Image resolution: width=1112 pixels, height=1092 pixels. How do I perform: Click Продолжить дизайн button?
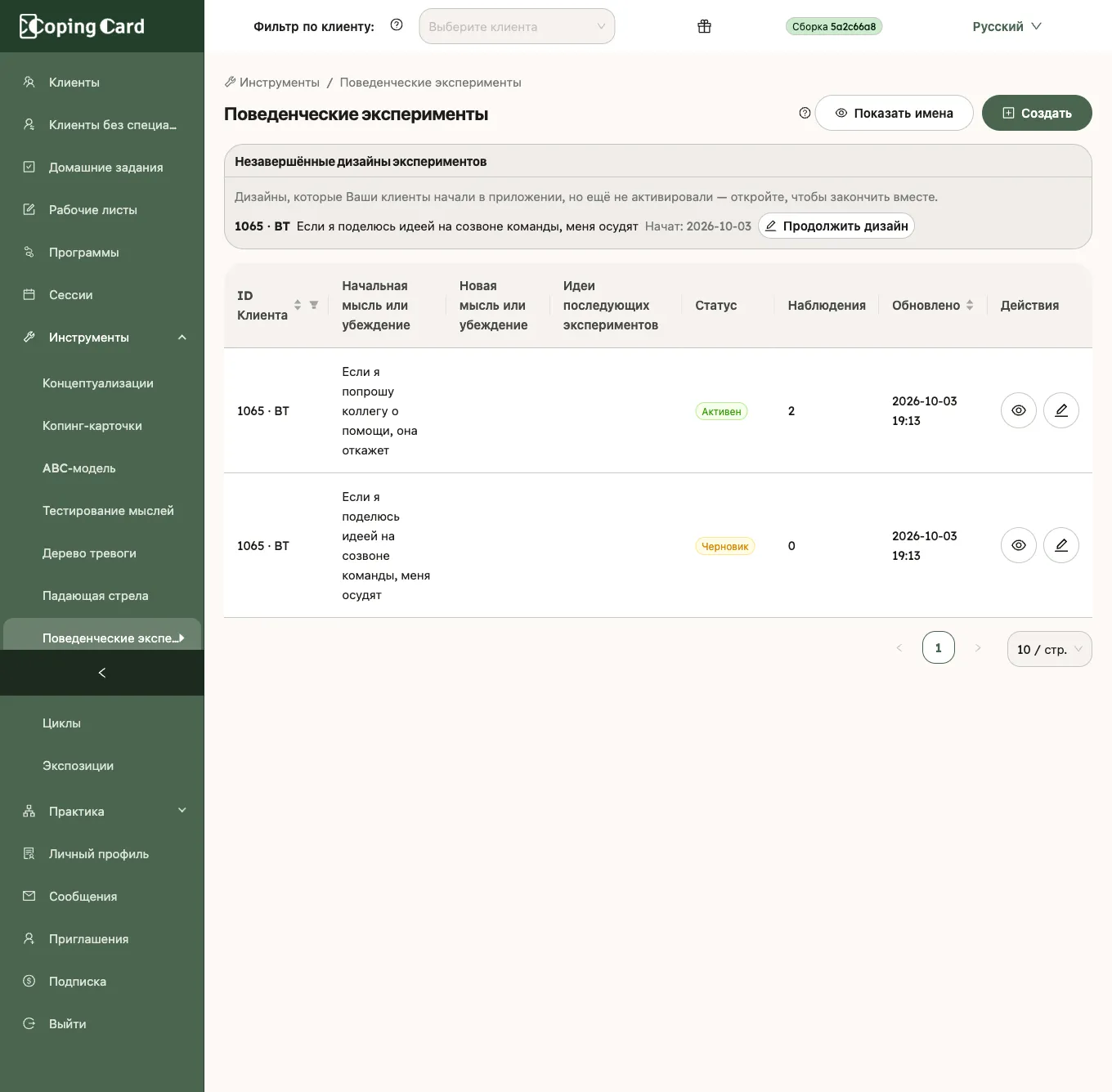[x=836, y=226]
